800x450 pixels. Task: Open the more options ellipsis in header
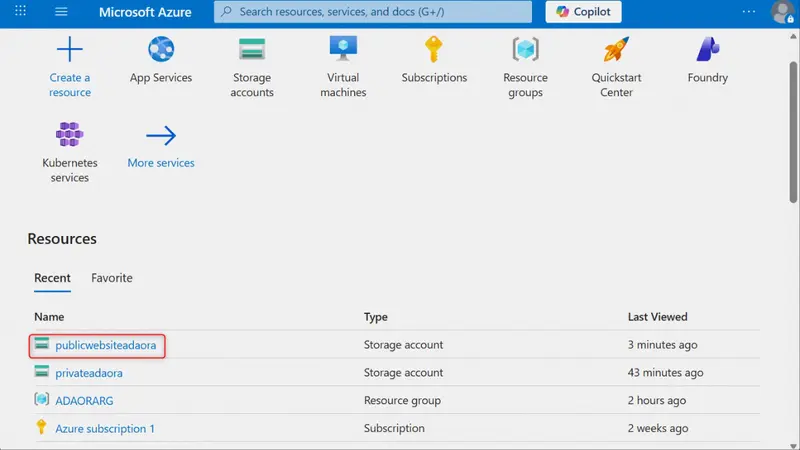[748, 11]
